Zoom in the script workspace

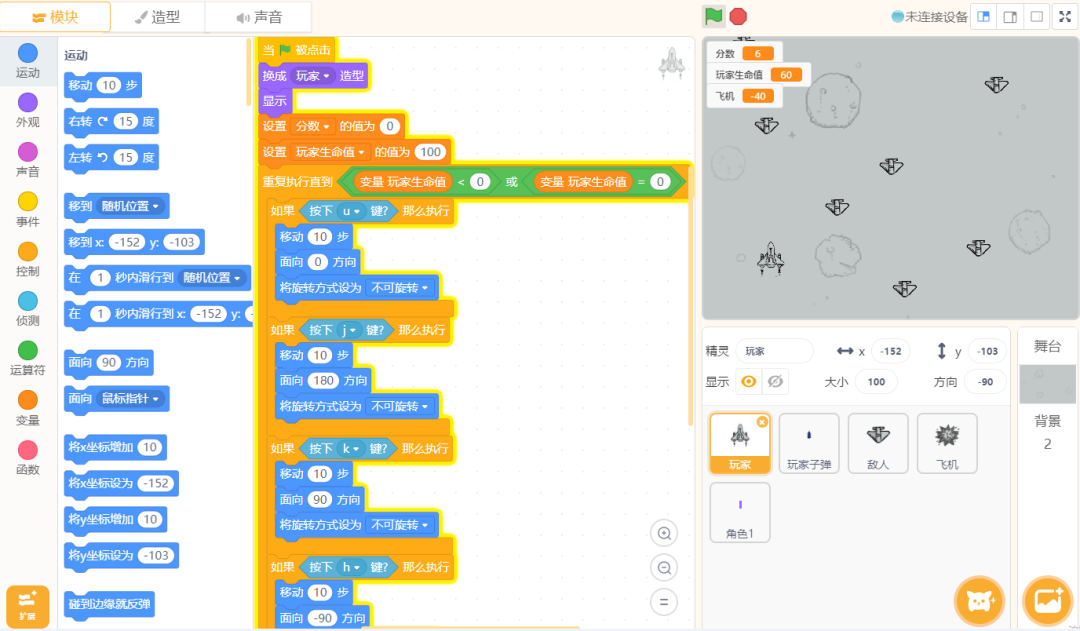[664, 533]
